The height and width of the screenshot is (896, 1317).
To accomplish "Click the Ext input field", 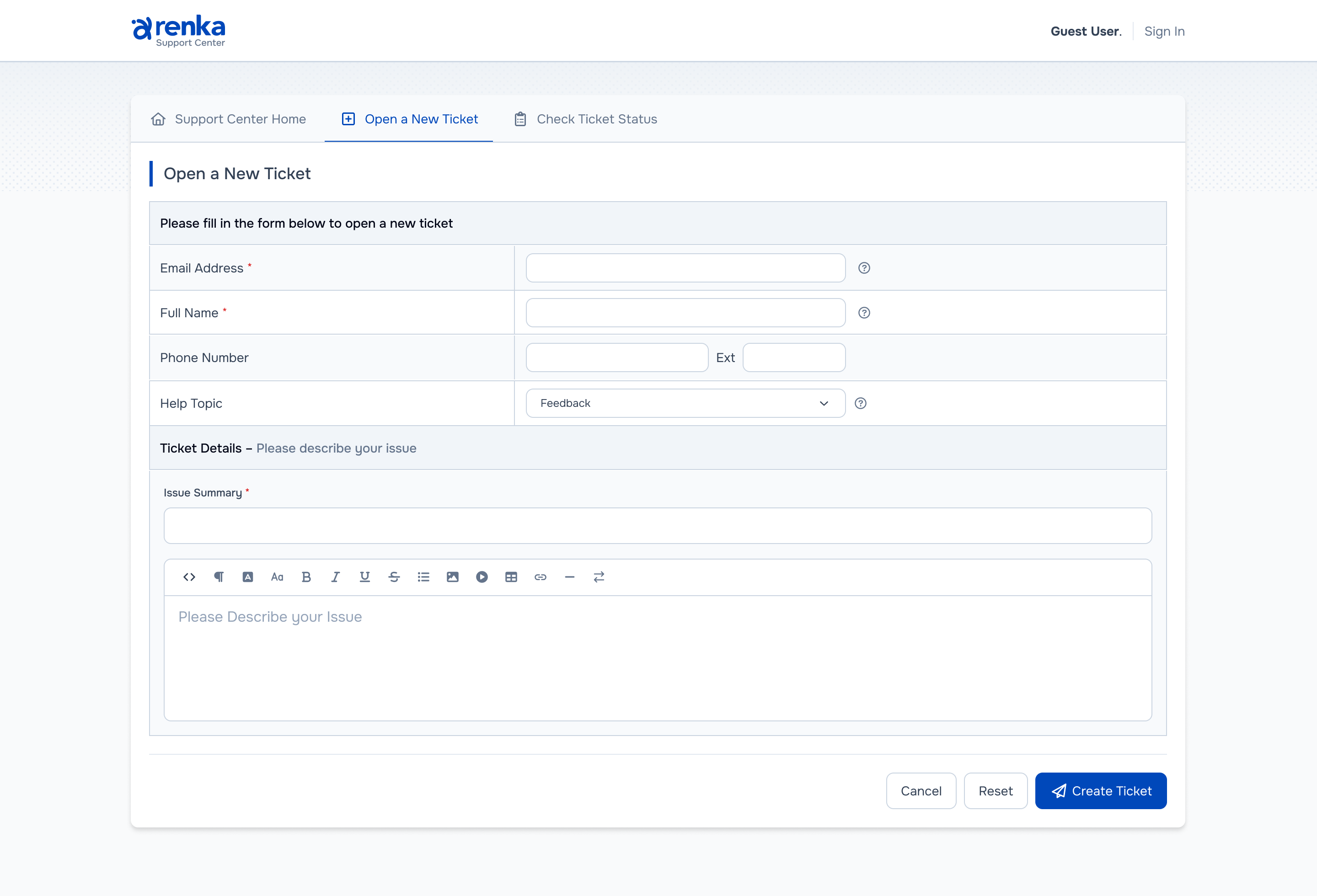I will pos(794,358).
